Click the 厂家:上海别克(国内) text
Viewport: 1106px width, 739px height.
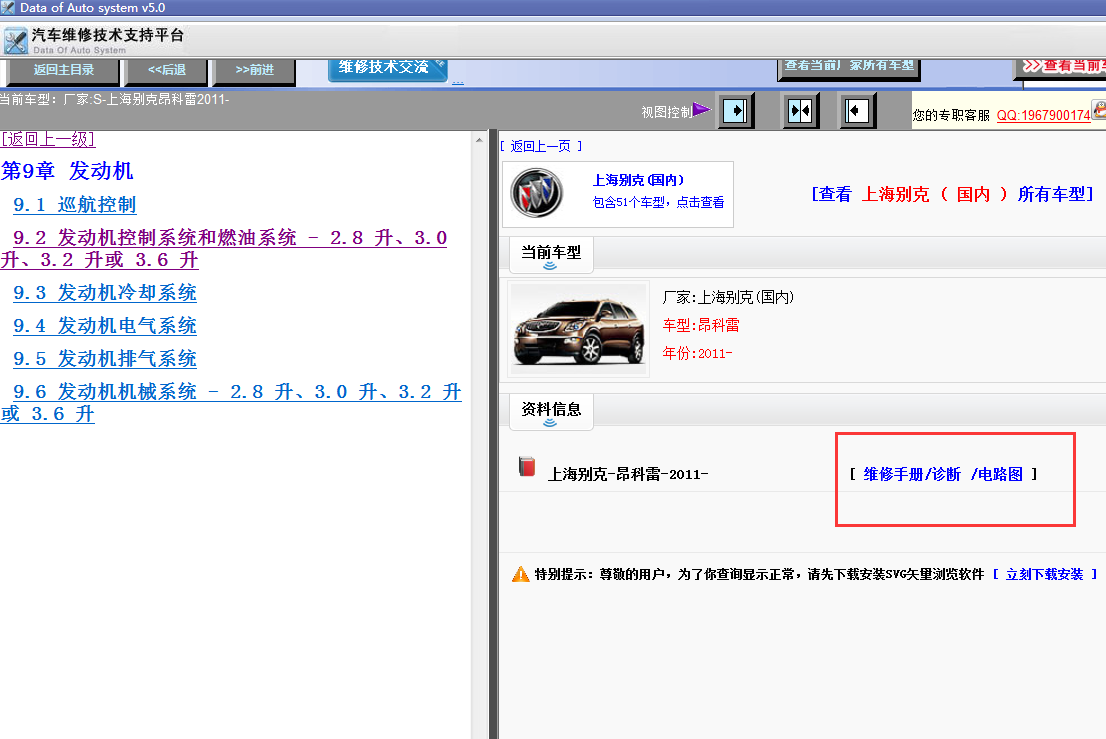point(728,298)
